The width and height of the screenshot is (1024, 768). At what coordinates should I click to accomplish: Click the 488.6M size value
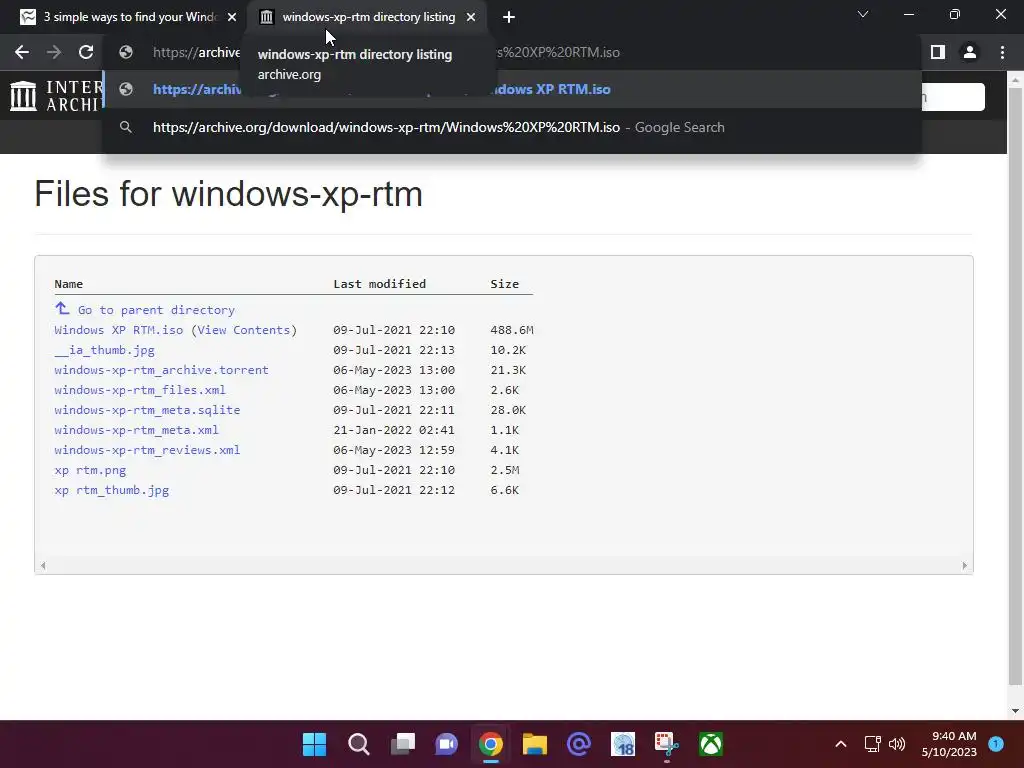pos(512,330)
